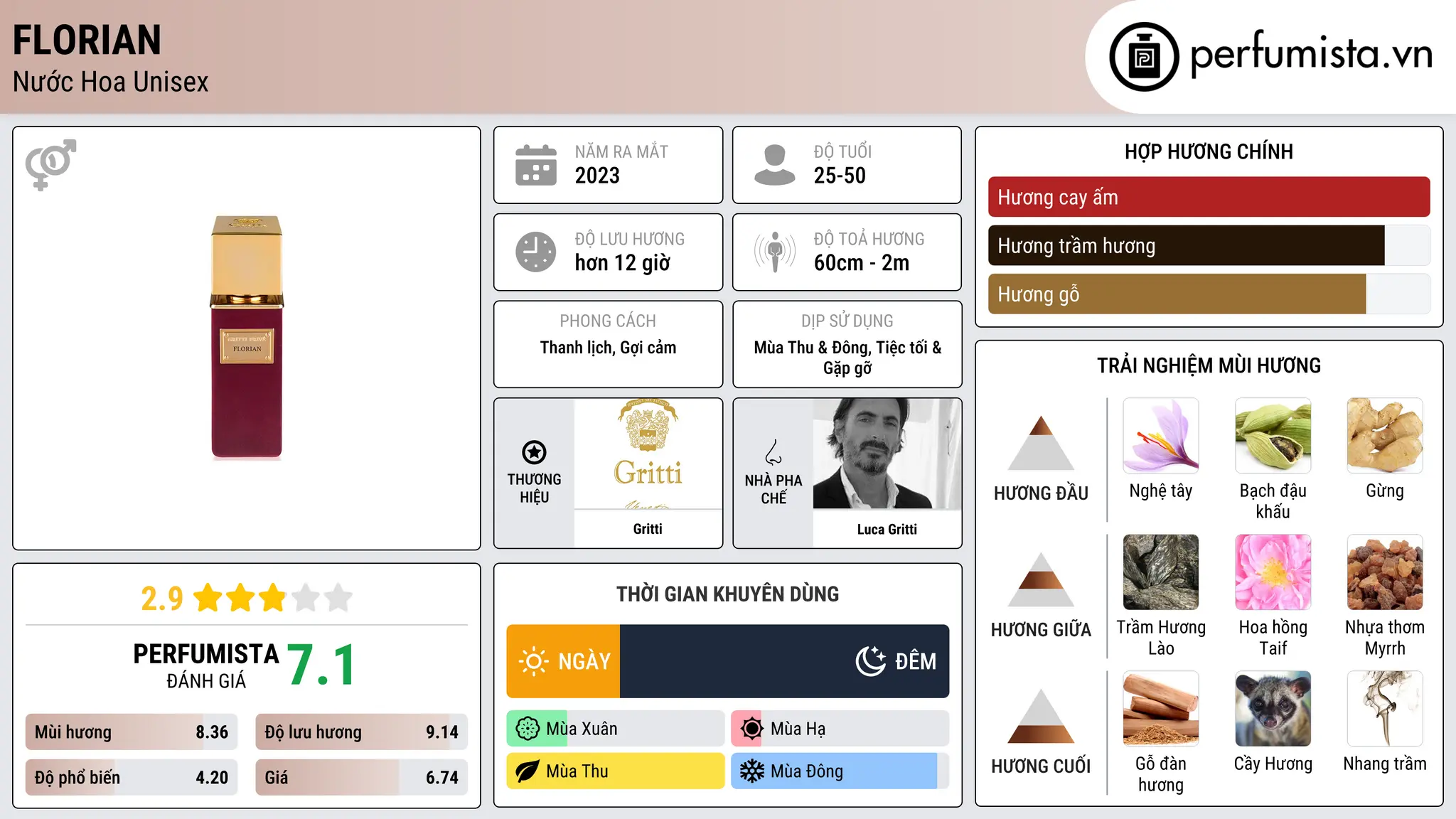Click the fifth grey rating star

338,598
